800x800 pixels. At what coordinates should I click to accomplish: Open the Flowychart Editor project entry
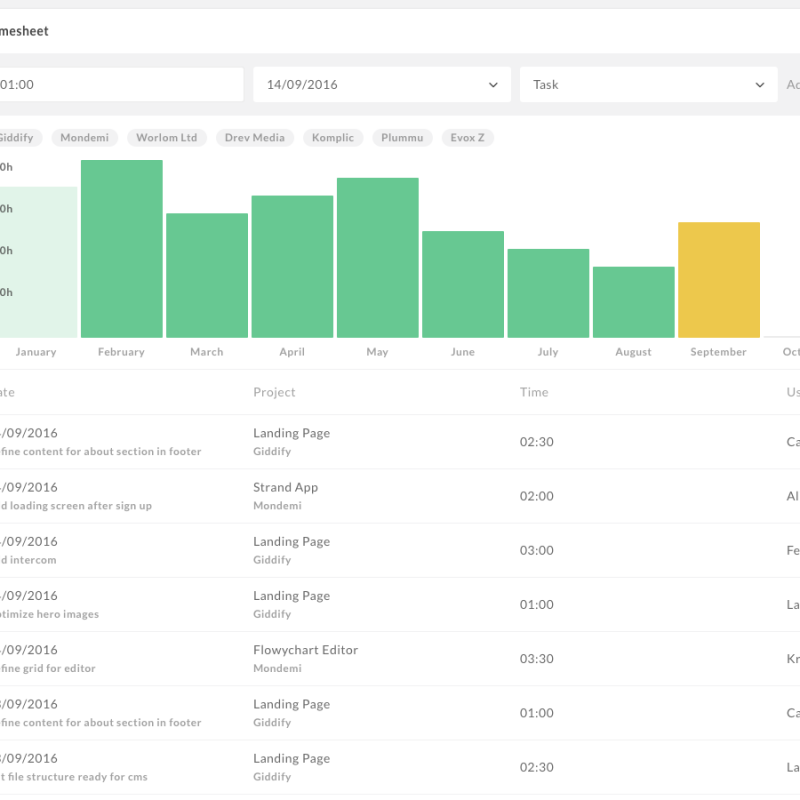click(305, 650)
